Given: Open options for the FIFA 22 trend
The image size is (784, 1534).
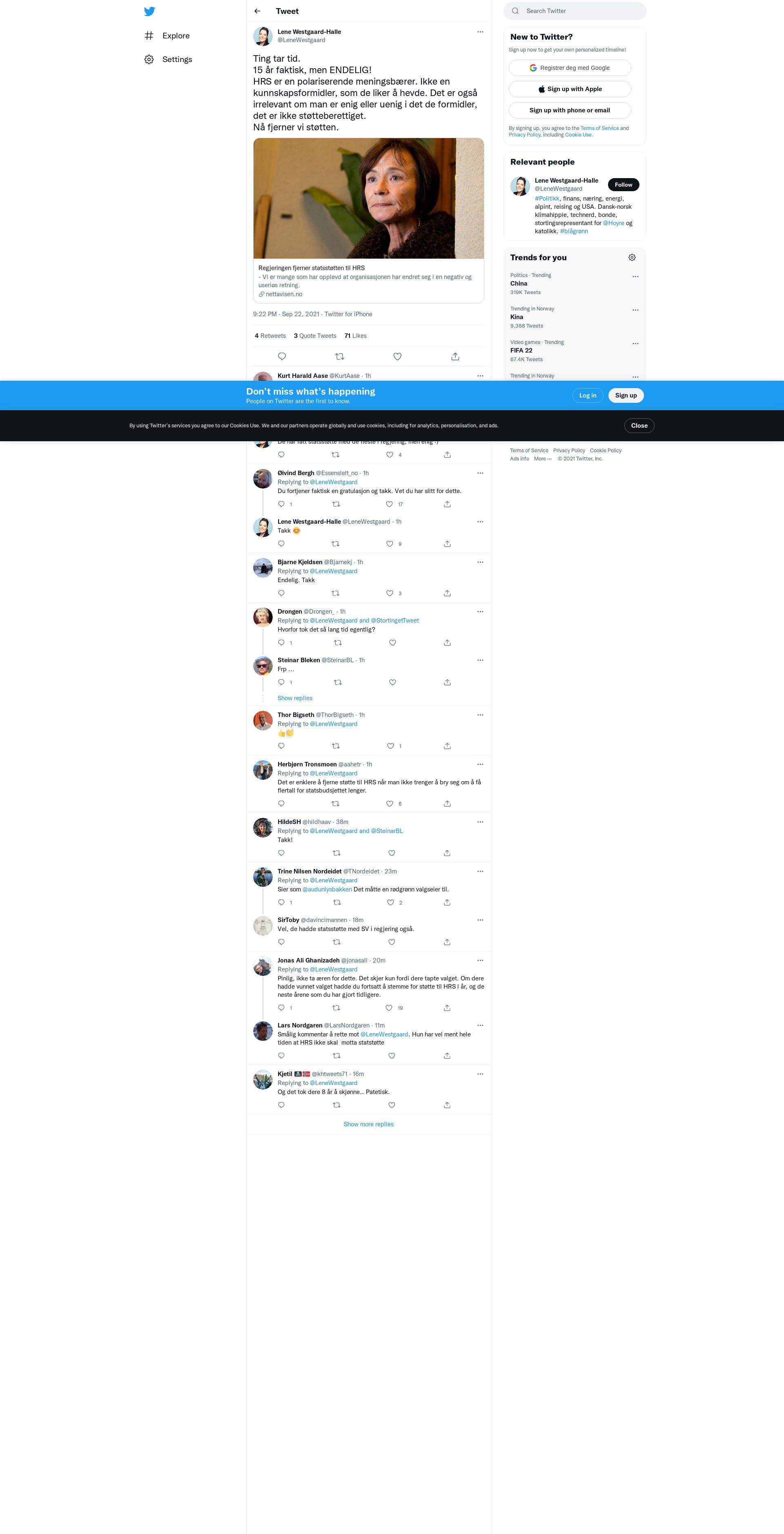Looking at the screenshot, I should pyautogui.click(x=635, y=344).
